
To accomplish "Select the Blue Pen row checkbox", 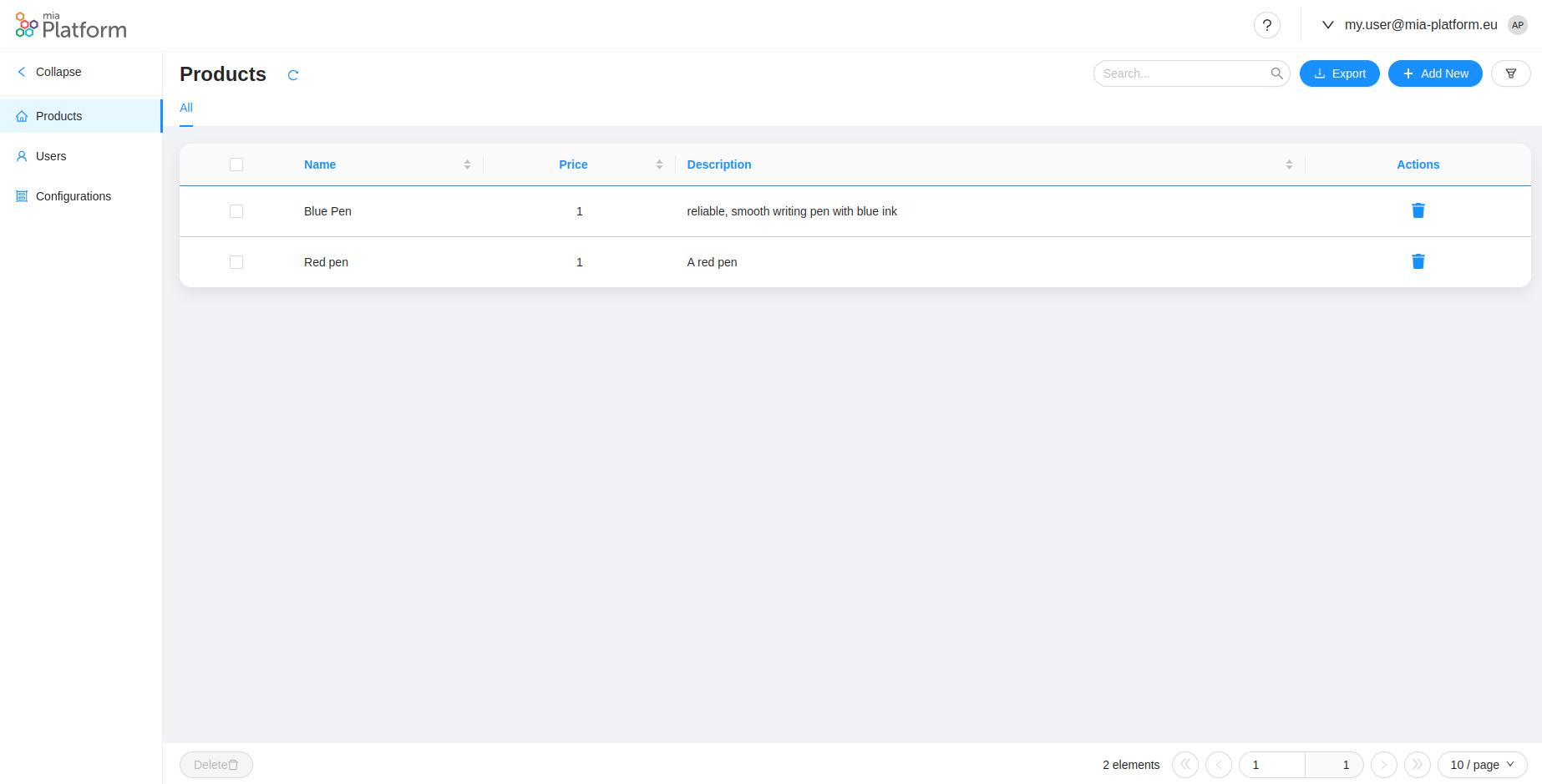I will click(236, 211).
